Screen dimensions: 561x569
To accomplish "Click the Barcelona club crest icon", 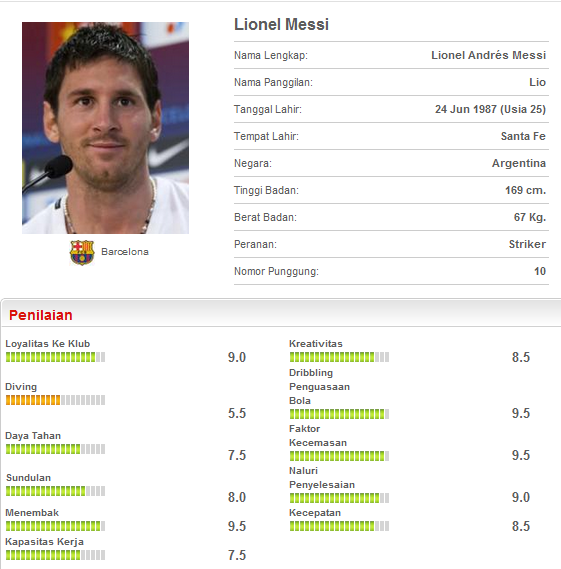I will 82,252.
